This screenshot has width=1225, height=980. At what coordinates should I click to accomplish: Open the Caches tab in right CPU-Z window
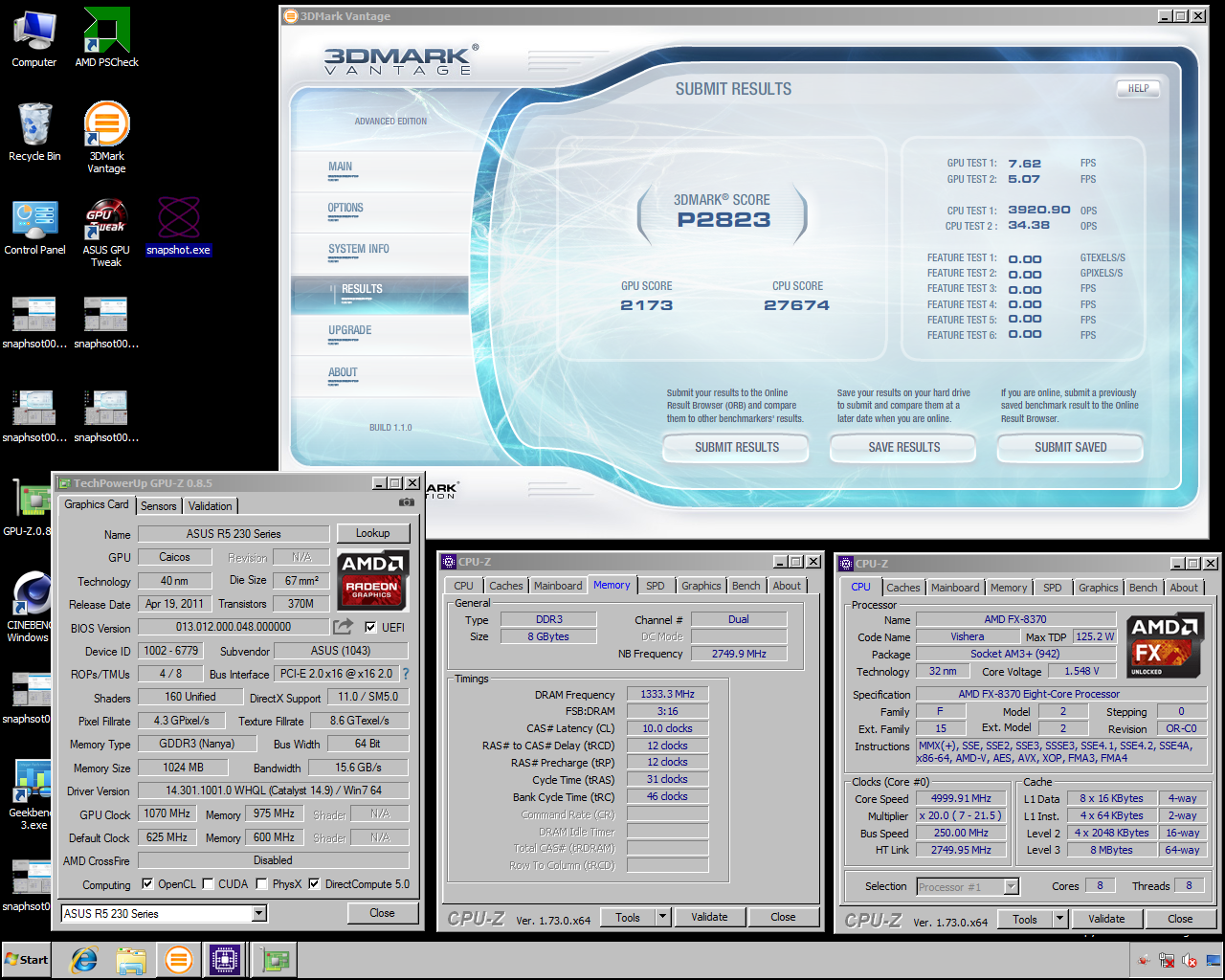coord(903,588)
